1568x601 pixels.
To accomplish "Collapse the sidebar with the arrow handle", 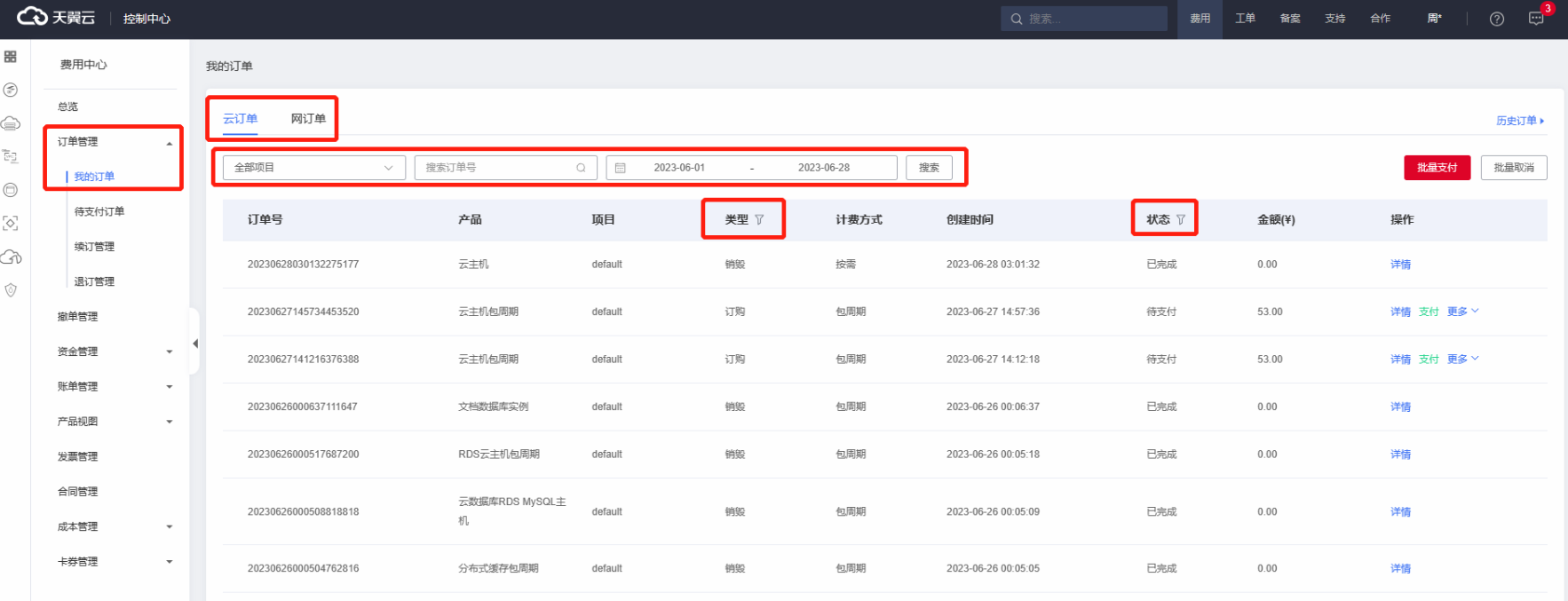I will pos(194,344).
